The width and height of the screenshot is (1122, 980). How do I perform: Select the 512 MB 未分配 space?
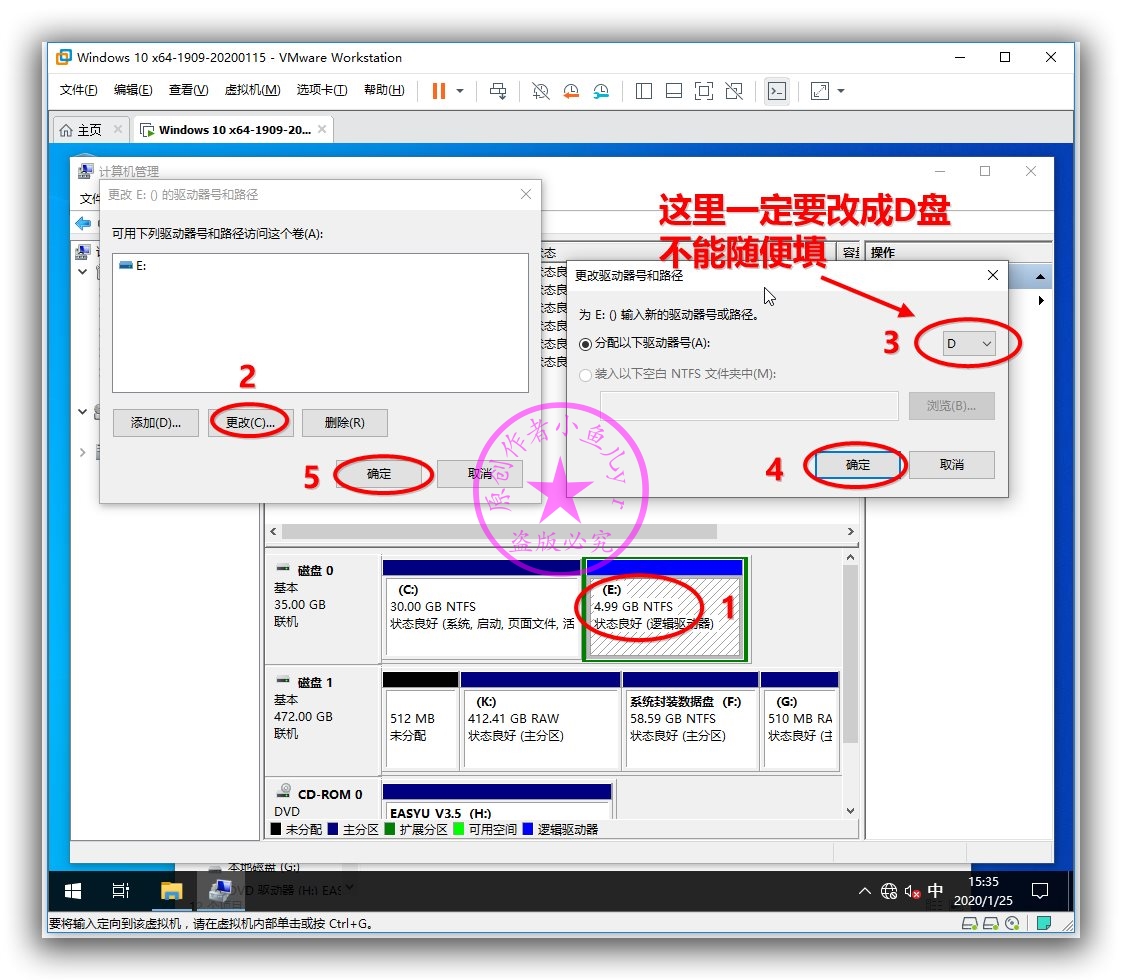[420, 720]
